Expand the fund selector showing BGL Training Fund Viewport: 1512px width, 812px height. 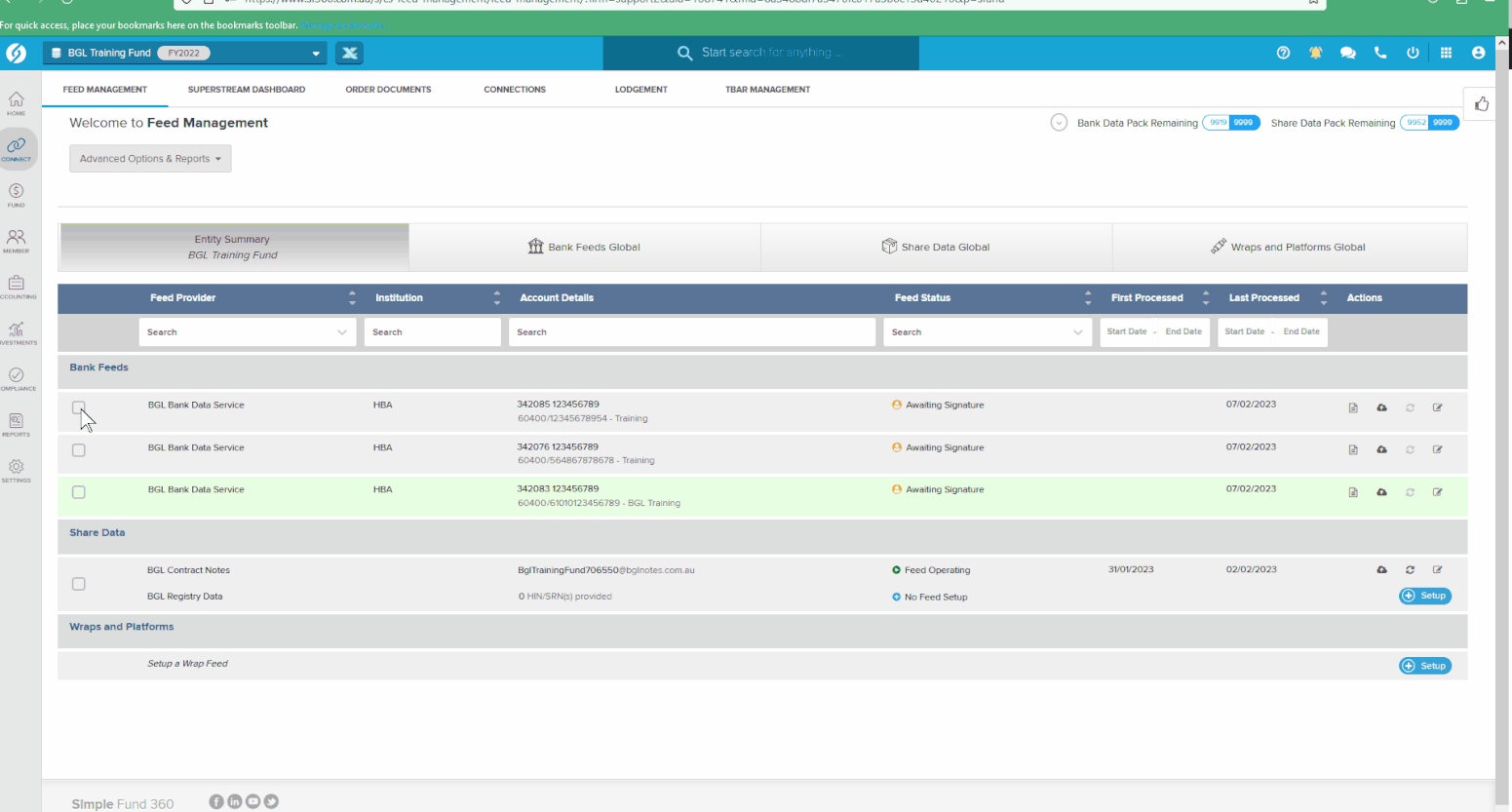pyautogui.click(x=314, y=53)
